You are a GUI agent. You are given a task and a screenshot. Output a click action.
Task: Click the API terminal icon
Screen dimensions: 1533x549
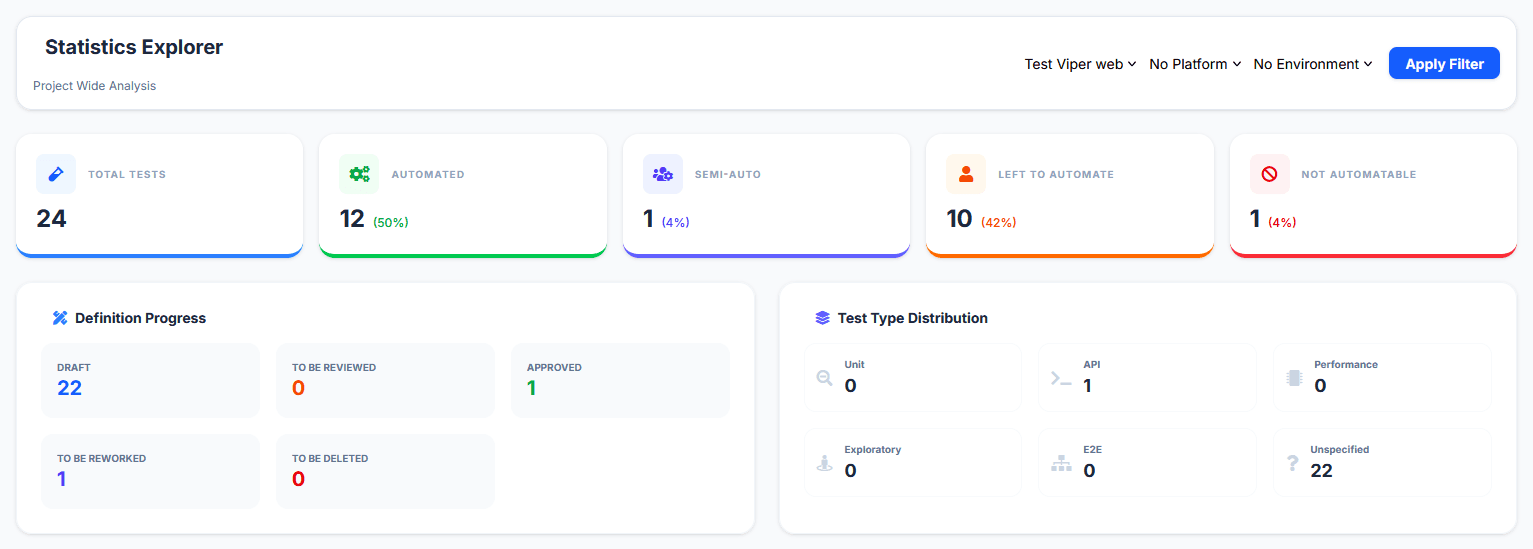(1061, 378)
